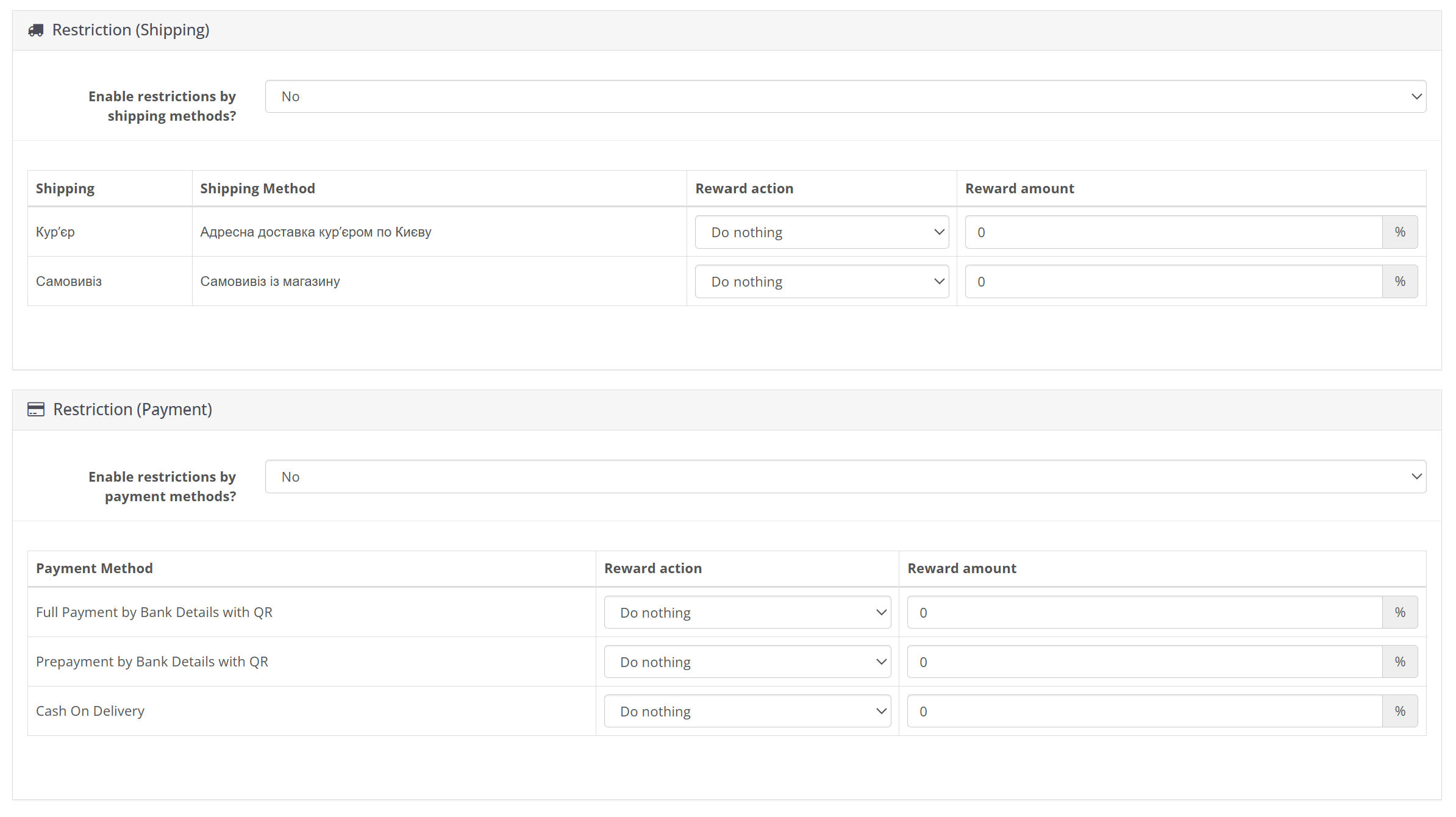The width and height of the screenshot is (1456, 817).
Task: Open reward action for Full Payment QR
Action: [748, 613]
